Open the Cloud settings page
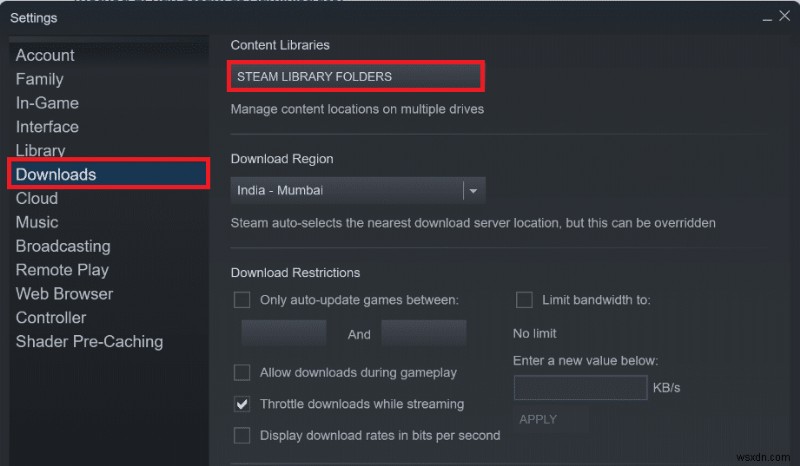Screen dimensions: 800x466 pos(37,198)
